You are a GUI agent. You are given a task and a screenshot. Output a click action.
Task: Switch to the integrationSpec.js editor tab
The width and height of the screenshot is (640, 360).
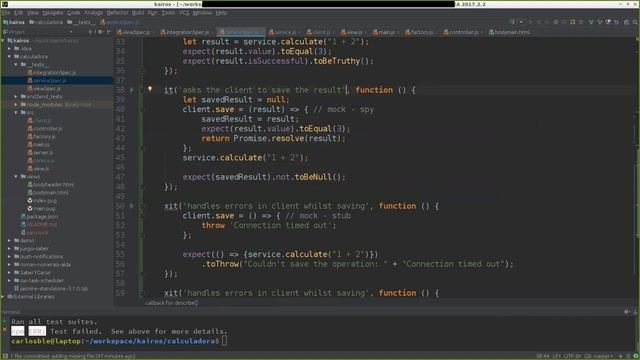(x=187, y=32)
